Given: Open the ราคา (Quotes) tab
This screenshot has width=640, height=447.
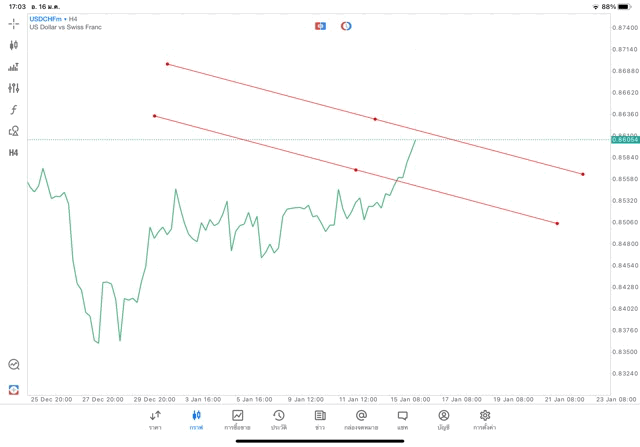Looking at the screenshot, I should (x=155, y=419).
